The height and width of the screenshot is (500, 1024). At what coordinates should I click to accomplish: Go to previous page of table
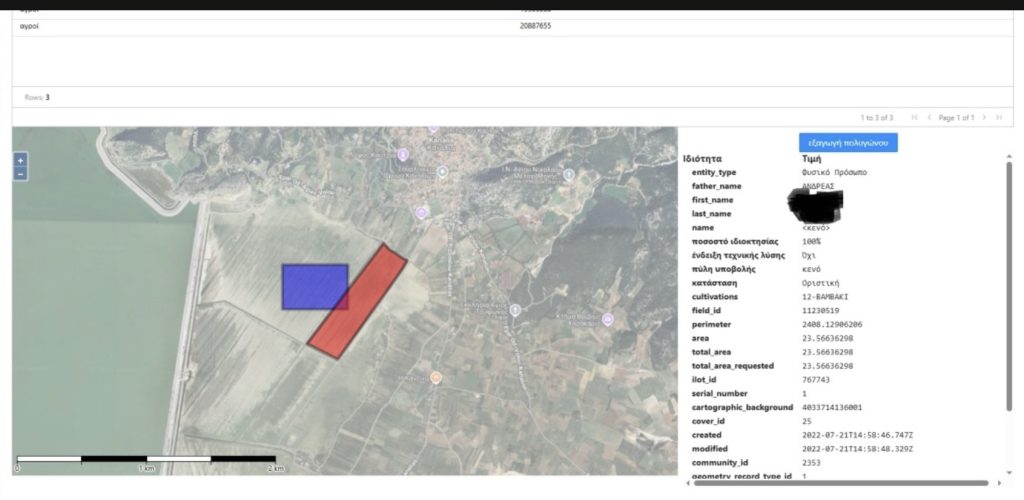click(x=930, y=118)
